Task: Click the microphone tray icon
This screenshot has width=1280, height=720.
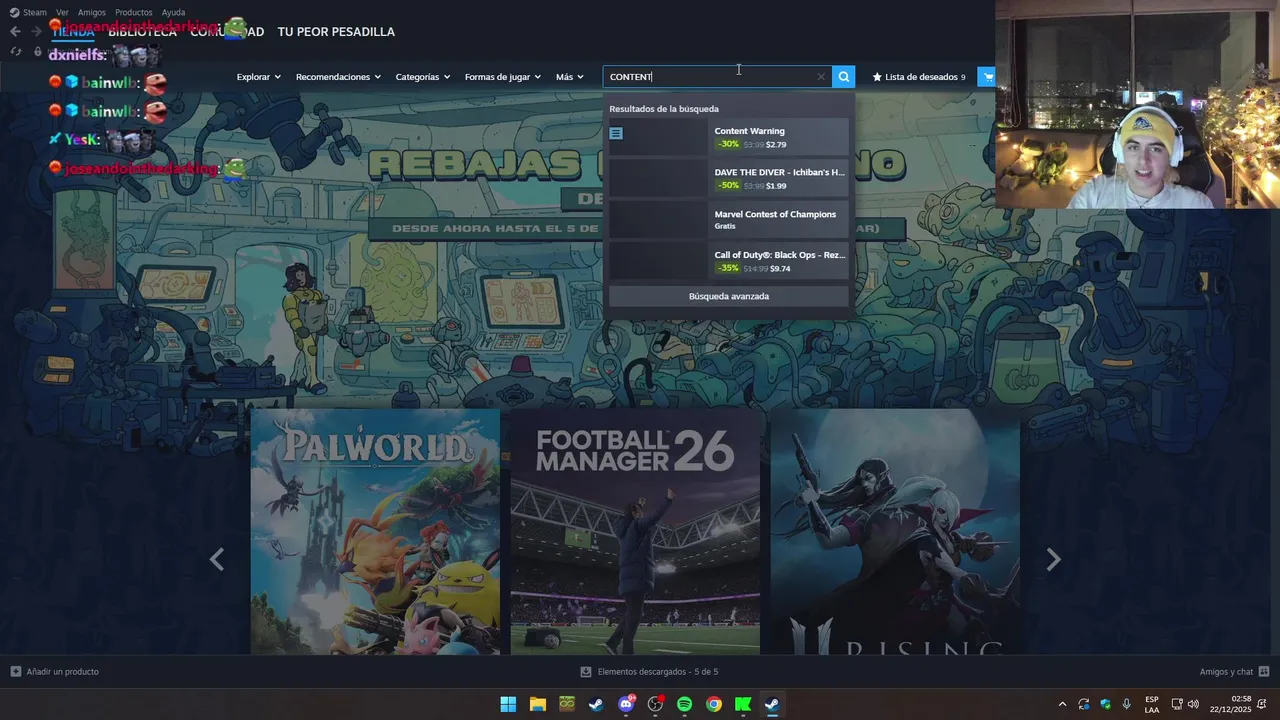Action: click(1127, 704)
